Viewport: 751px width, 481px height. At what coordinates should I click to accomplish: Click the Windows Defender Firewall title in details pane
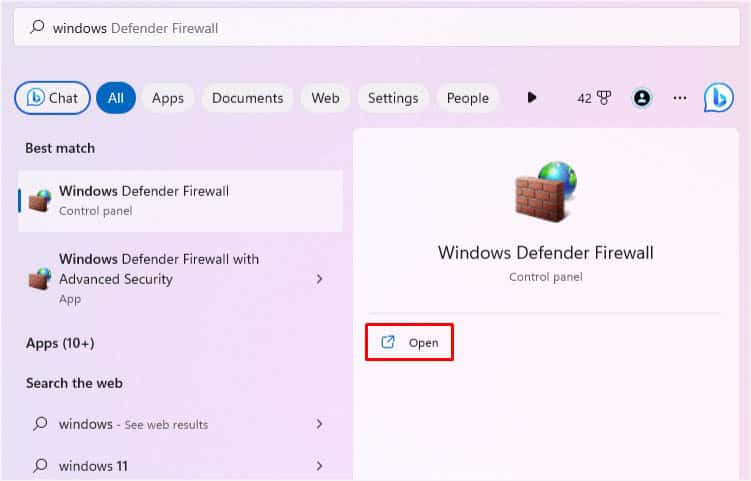pyautogui.click(x=546, y=252)
